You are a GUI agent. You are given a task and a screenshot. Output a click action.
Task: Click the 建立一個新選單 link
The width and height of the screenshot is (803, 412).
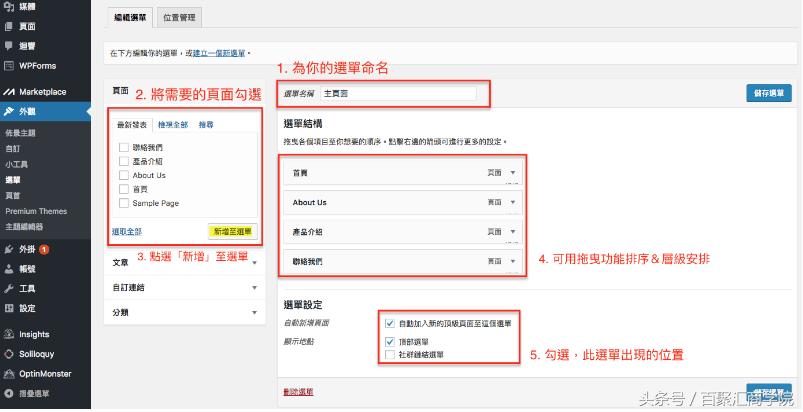[x=219, y=53]
